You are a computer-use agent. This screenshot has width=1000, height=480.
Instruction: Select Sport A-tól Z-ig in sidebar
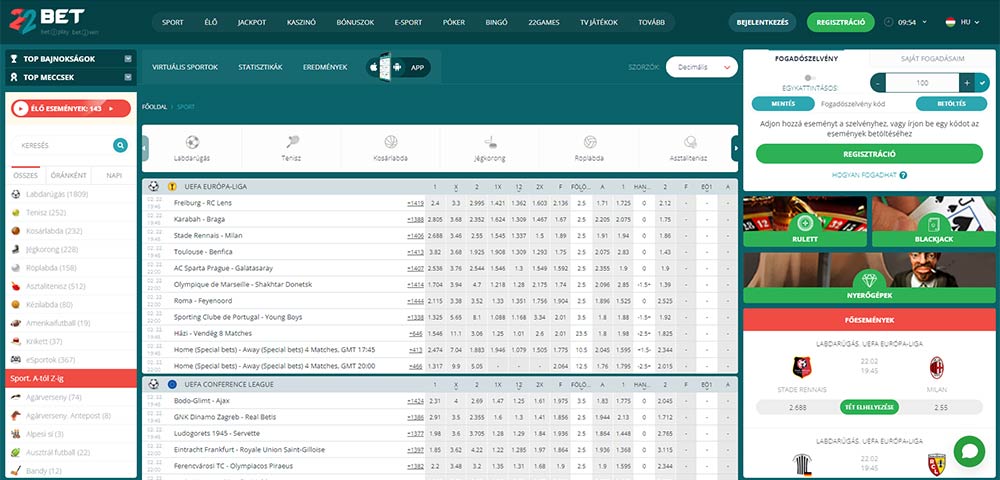tap(71, 379)
